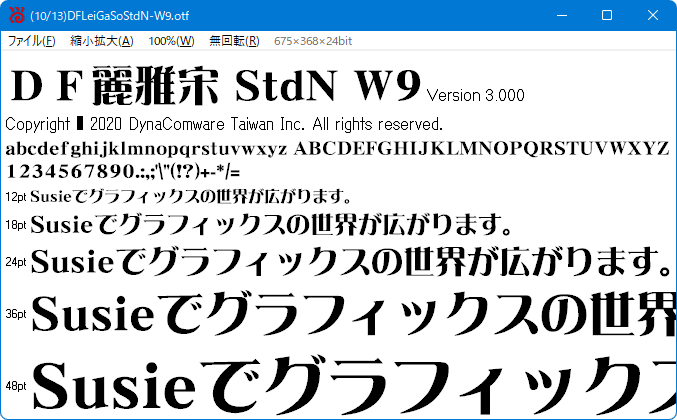
Task: Click the 36pt sample label
Action: point(16,314)
